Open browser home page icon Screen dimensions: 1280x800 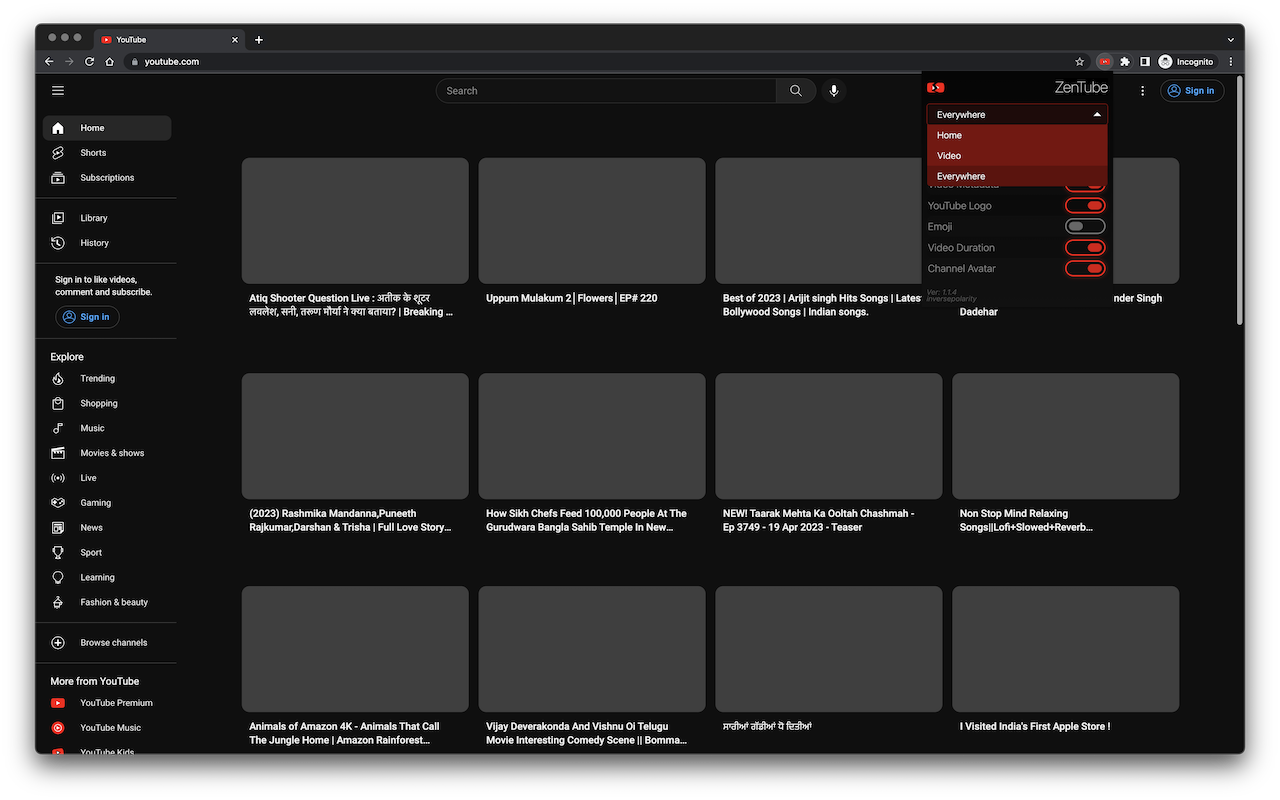(x=109, y=62)
